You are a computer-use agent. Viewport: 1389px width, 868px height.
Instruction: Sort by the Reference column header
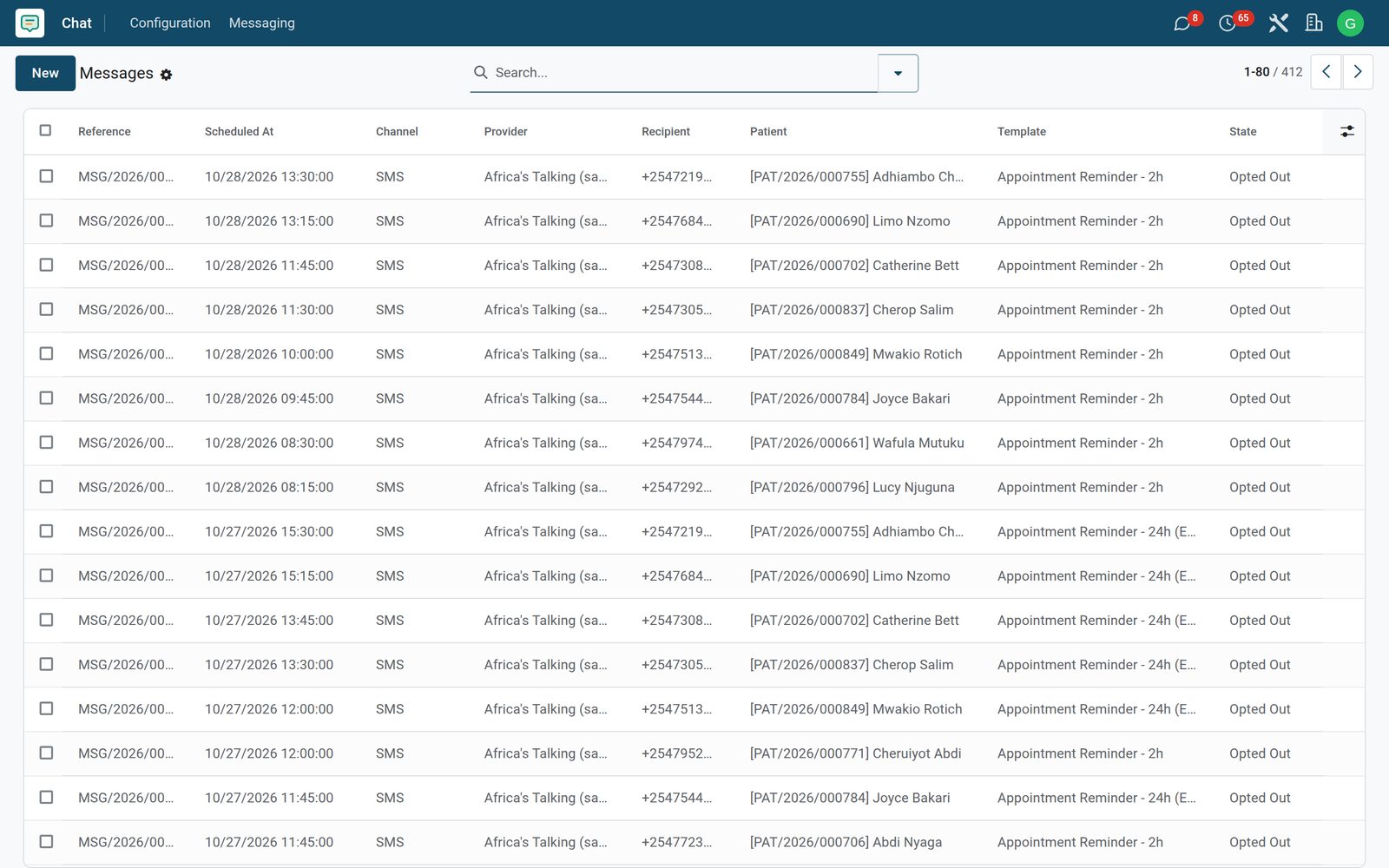(104, 132)
